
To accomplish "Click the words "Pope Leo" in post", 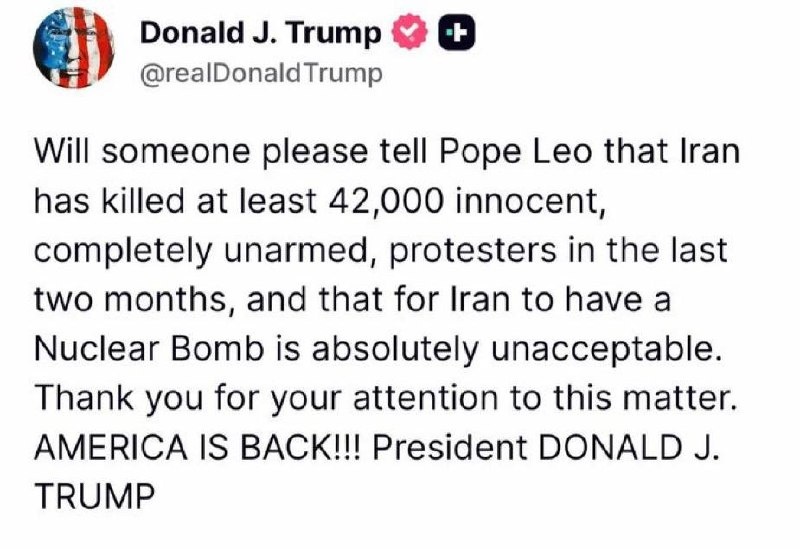I will pos(515,153).
